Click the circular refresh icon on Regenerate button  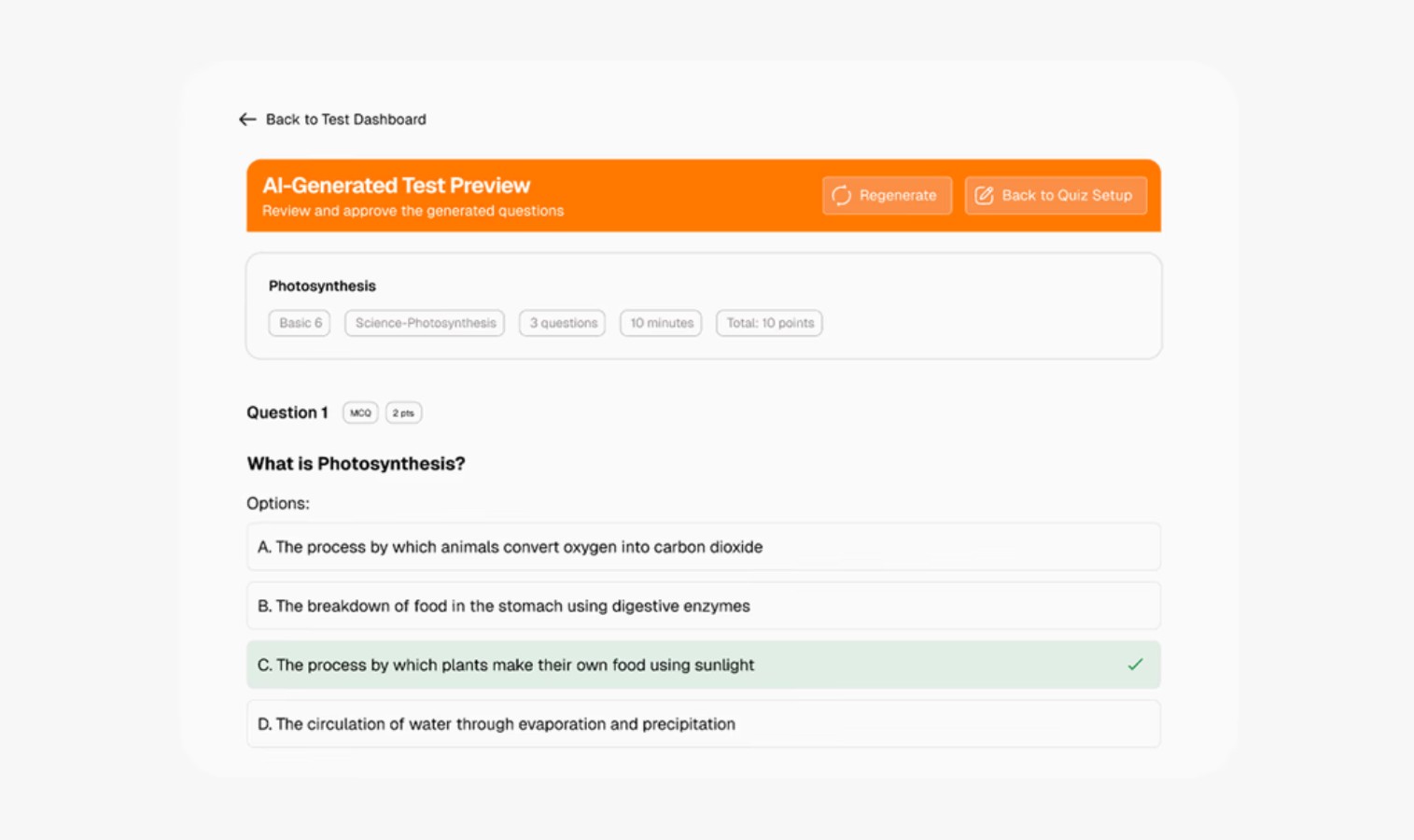[841, 195]
